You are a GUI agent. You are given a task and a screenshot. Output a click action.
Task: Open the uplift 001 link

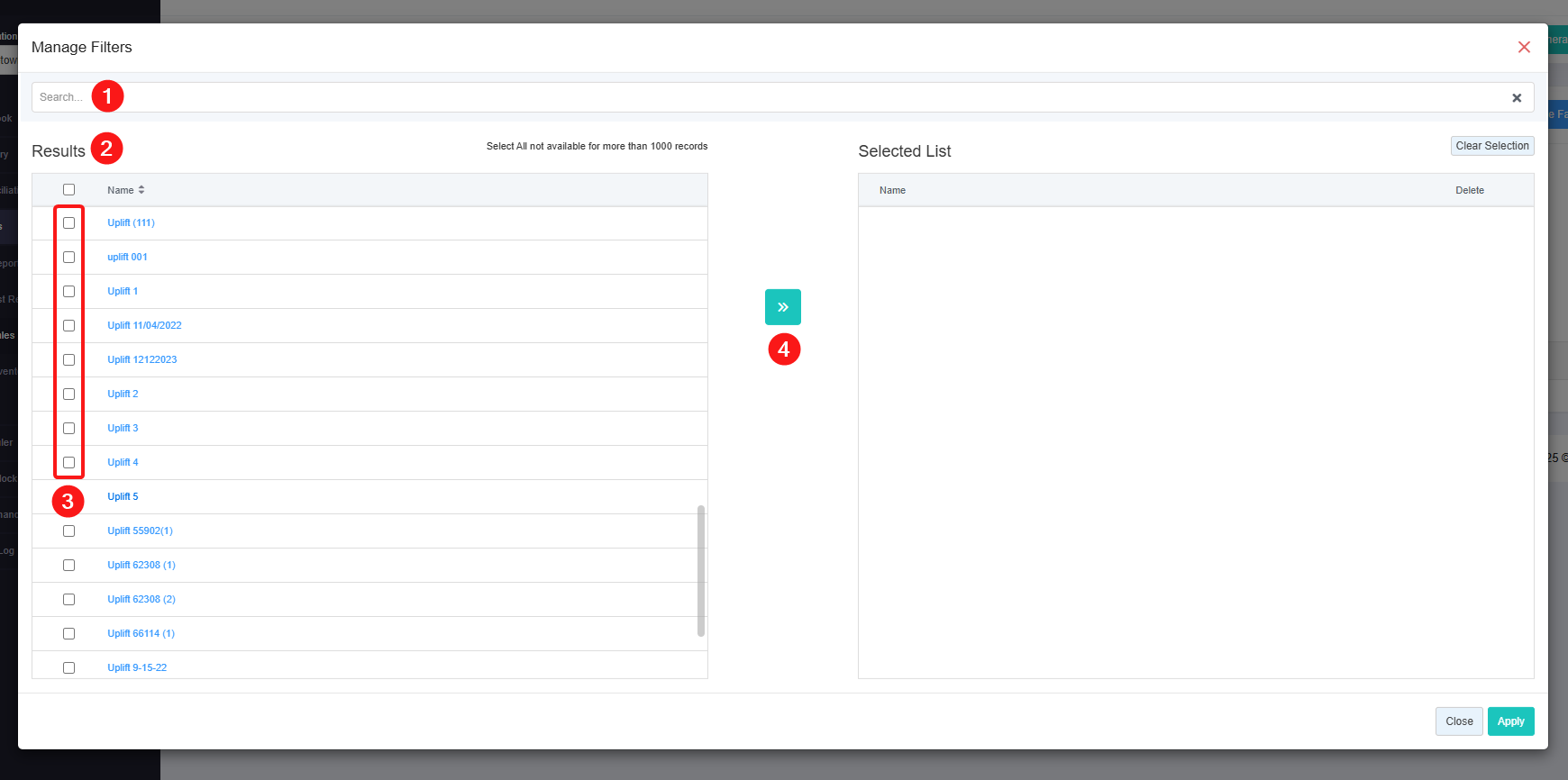(x=127, y=258)
